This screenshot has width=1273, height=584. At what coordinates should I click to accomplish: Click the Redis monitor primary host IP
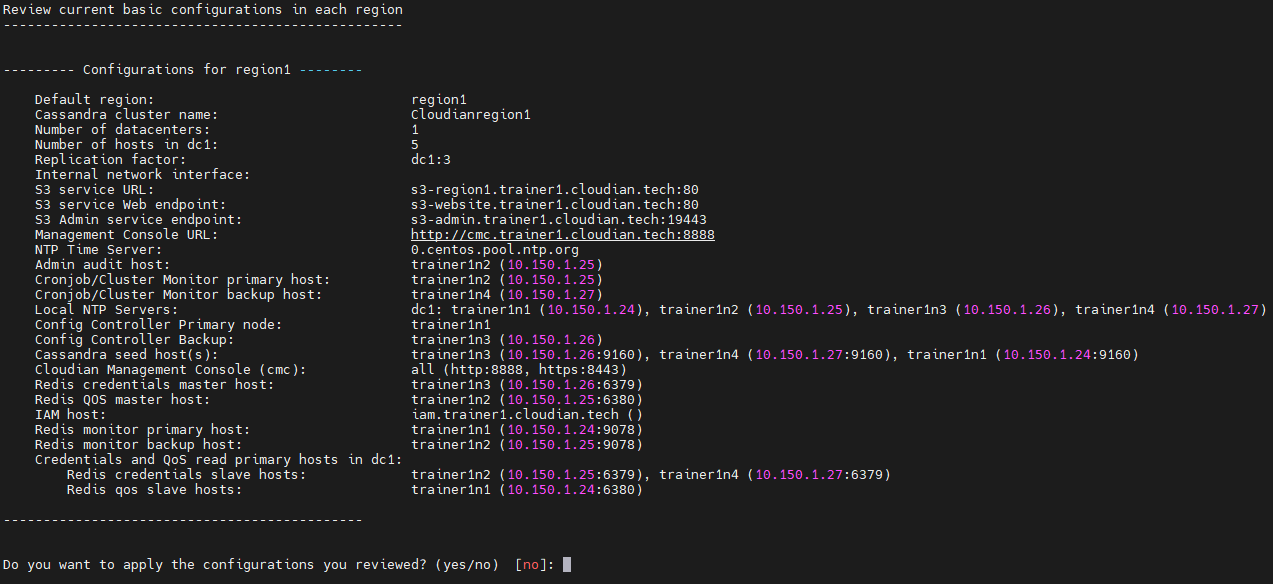551,430
